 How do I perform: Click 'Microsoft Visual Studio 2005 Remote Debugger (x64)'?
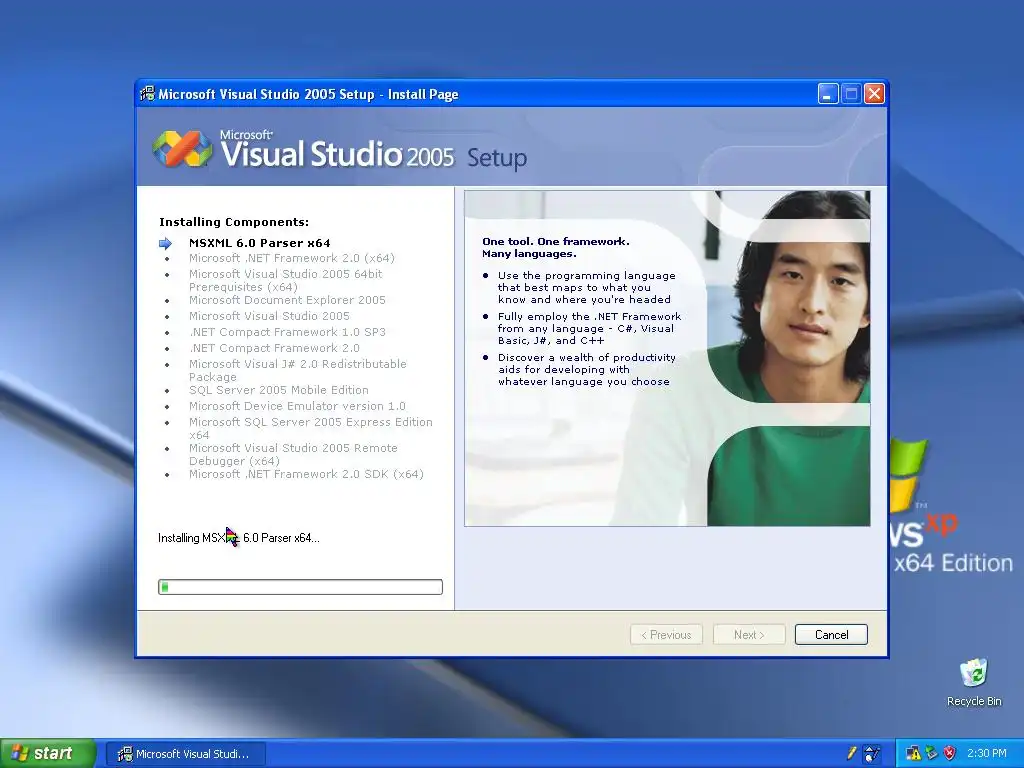(x=293, y=455)
